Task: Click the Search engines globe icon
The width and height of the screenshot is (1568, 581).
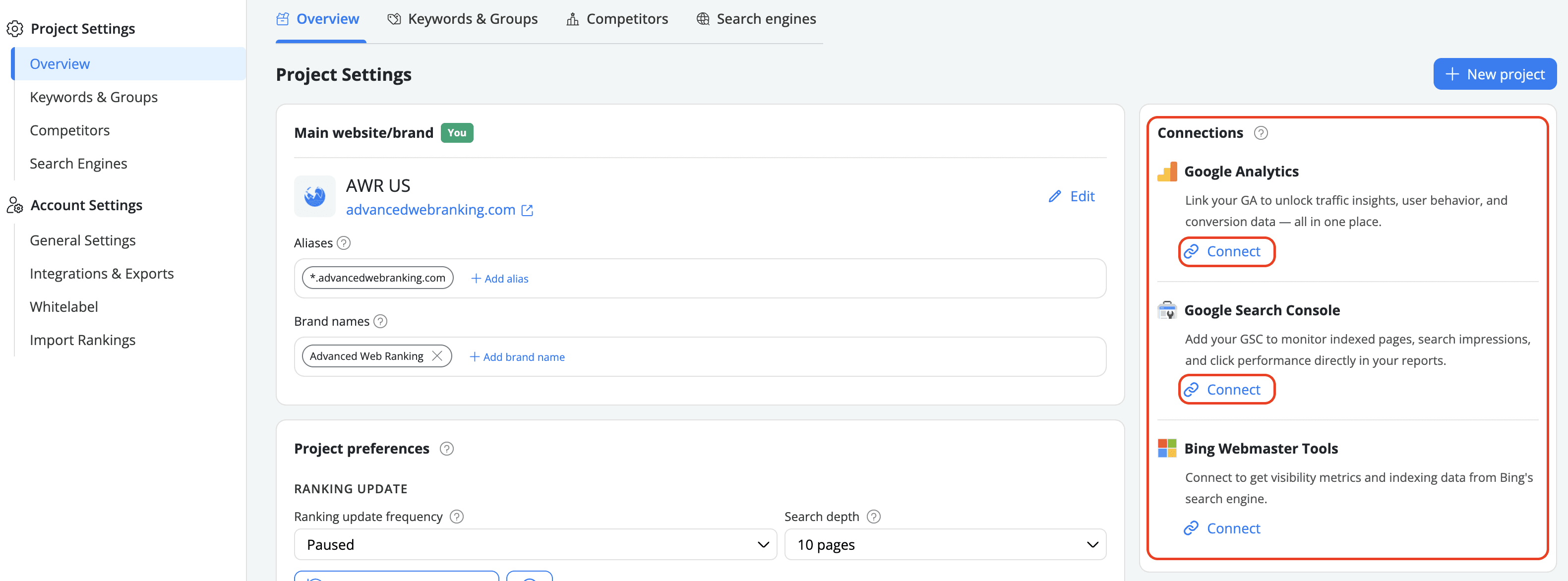Action: 703,19
